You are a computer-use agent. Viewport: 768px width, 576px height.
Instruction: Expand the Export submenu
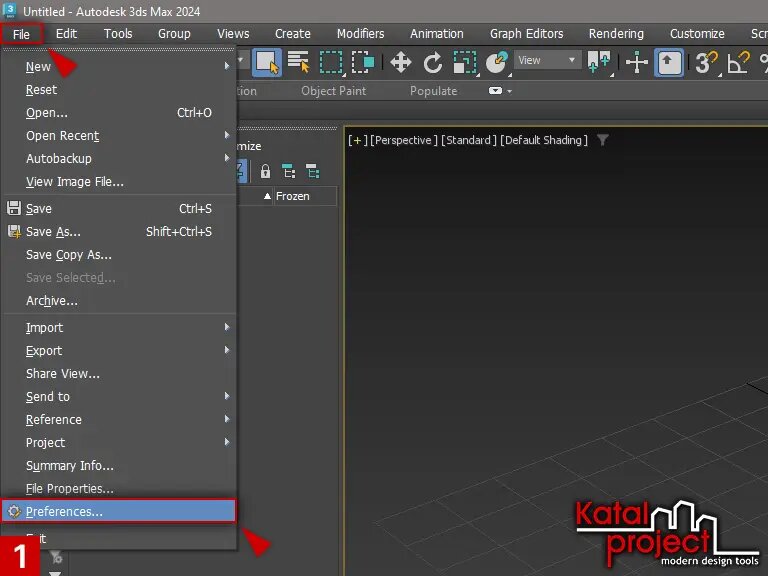point(119,351)
